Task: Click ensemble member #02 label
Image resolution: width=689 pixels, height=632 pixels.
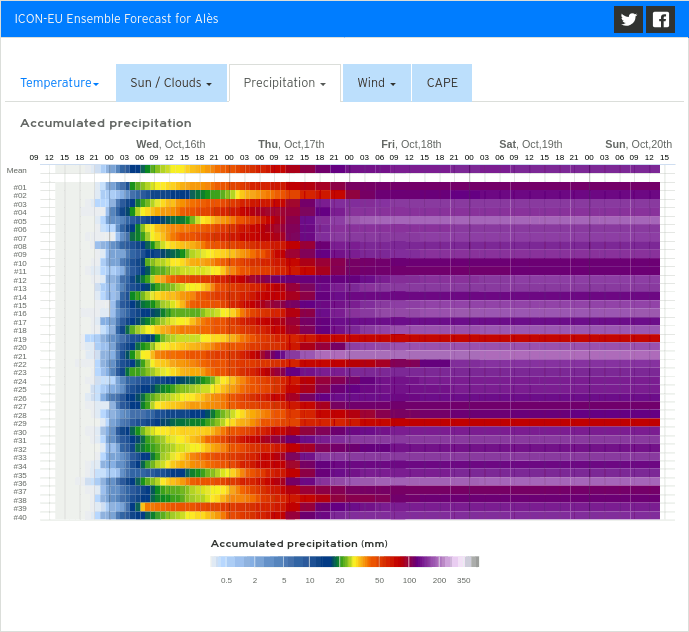Action: (x=20, y=196)
